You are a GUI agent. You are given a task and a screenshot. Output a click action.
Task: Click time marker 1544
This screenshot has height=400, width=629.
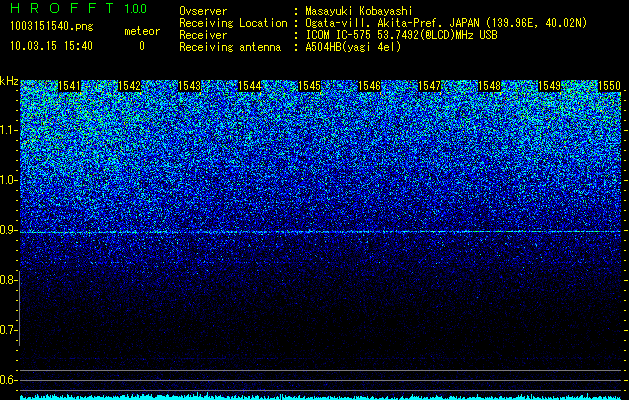(250, 86)
